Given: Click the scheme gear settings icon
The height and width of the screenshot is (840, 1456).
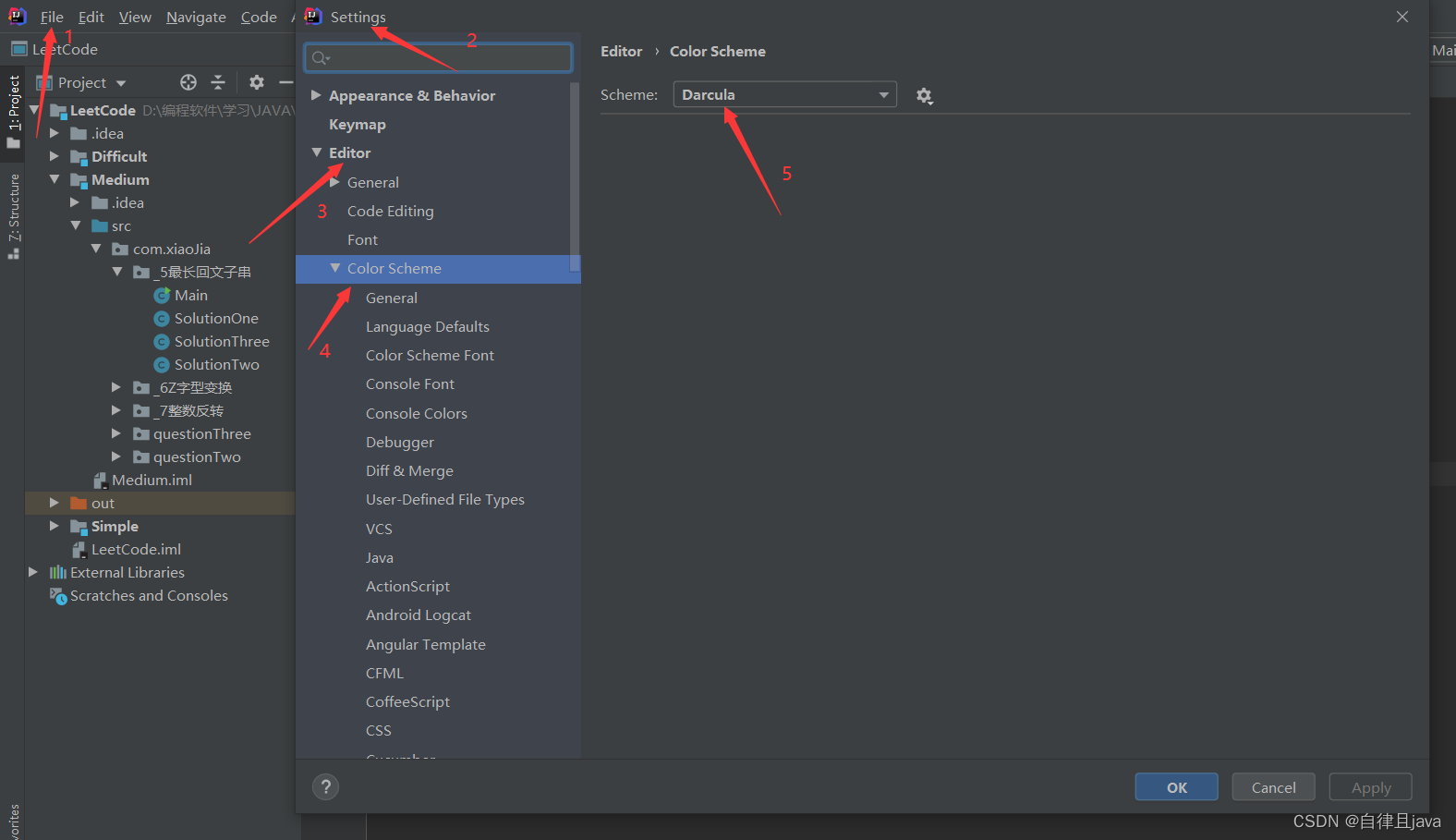Looking at the screenshot, I should coord(924,95).
